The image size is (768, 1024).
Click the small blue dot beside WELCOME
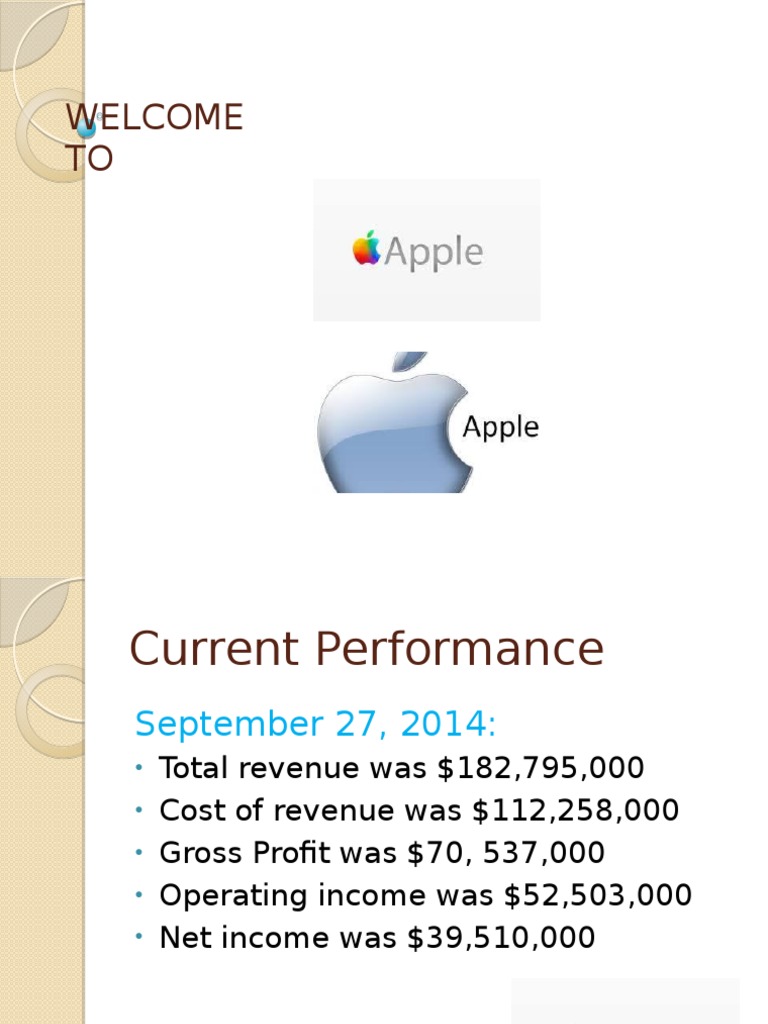87,127
